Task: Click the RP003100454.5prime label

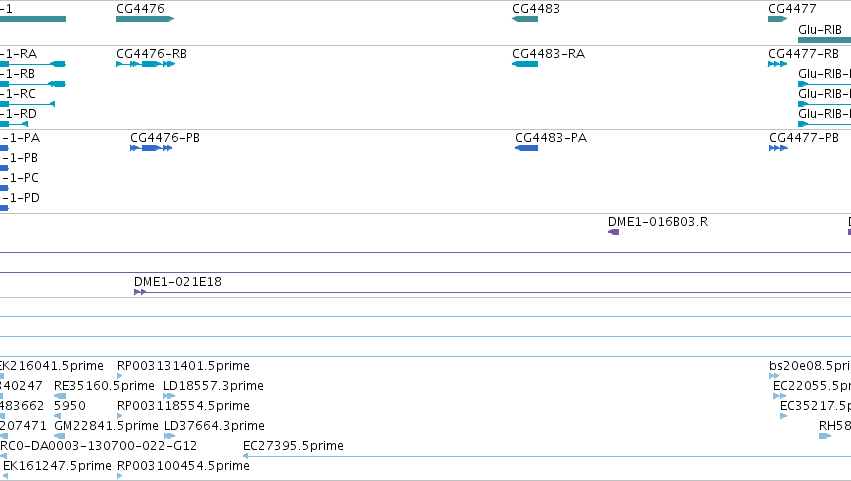Action: tap(183, 466)
